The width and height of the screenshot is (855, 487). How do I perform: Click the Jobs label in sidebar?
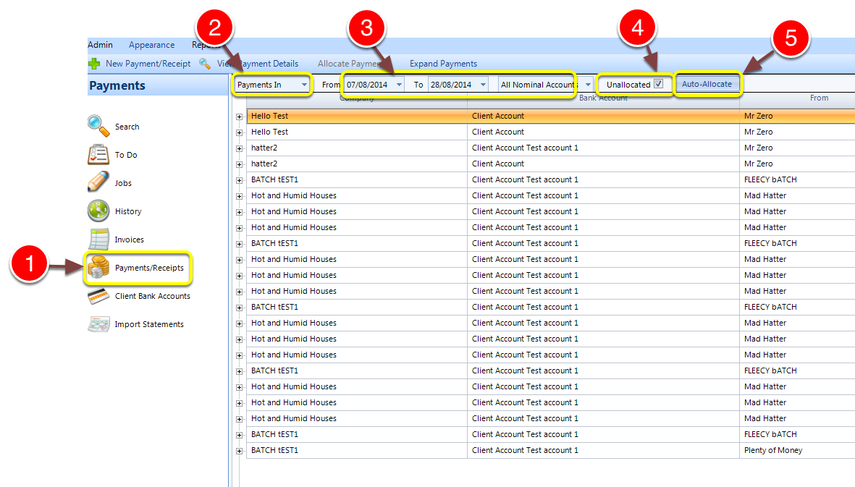pyautogui.click(x=123, y=183)
